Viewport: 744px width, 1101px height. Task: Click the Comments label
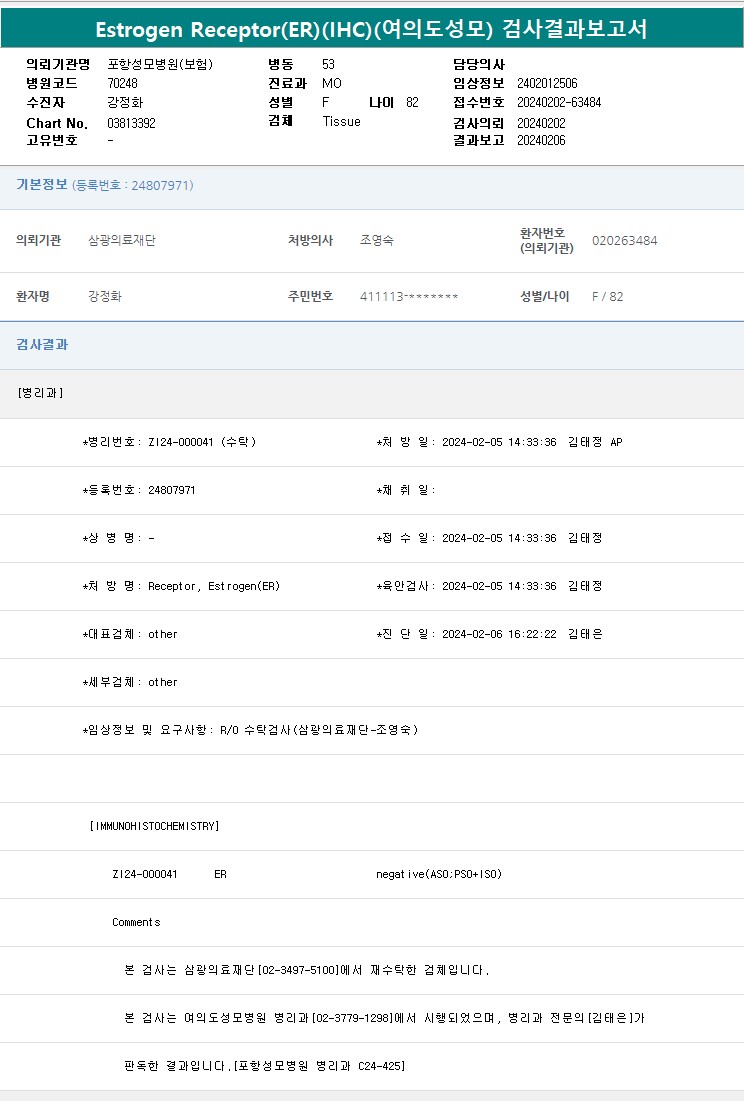click(136, 922)
